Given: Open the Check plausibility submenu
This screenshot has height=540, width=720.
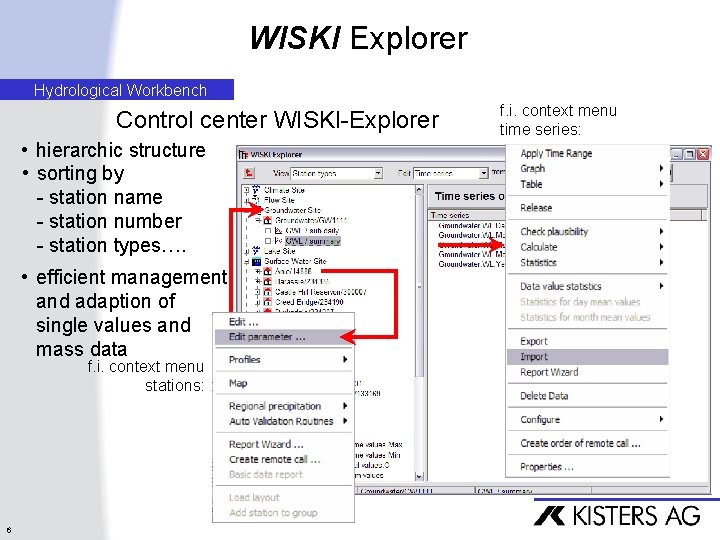Looking at the screenshot, I should [x=587, y=231].
